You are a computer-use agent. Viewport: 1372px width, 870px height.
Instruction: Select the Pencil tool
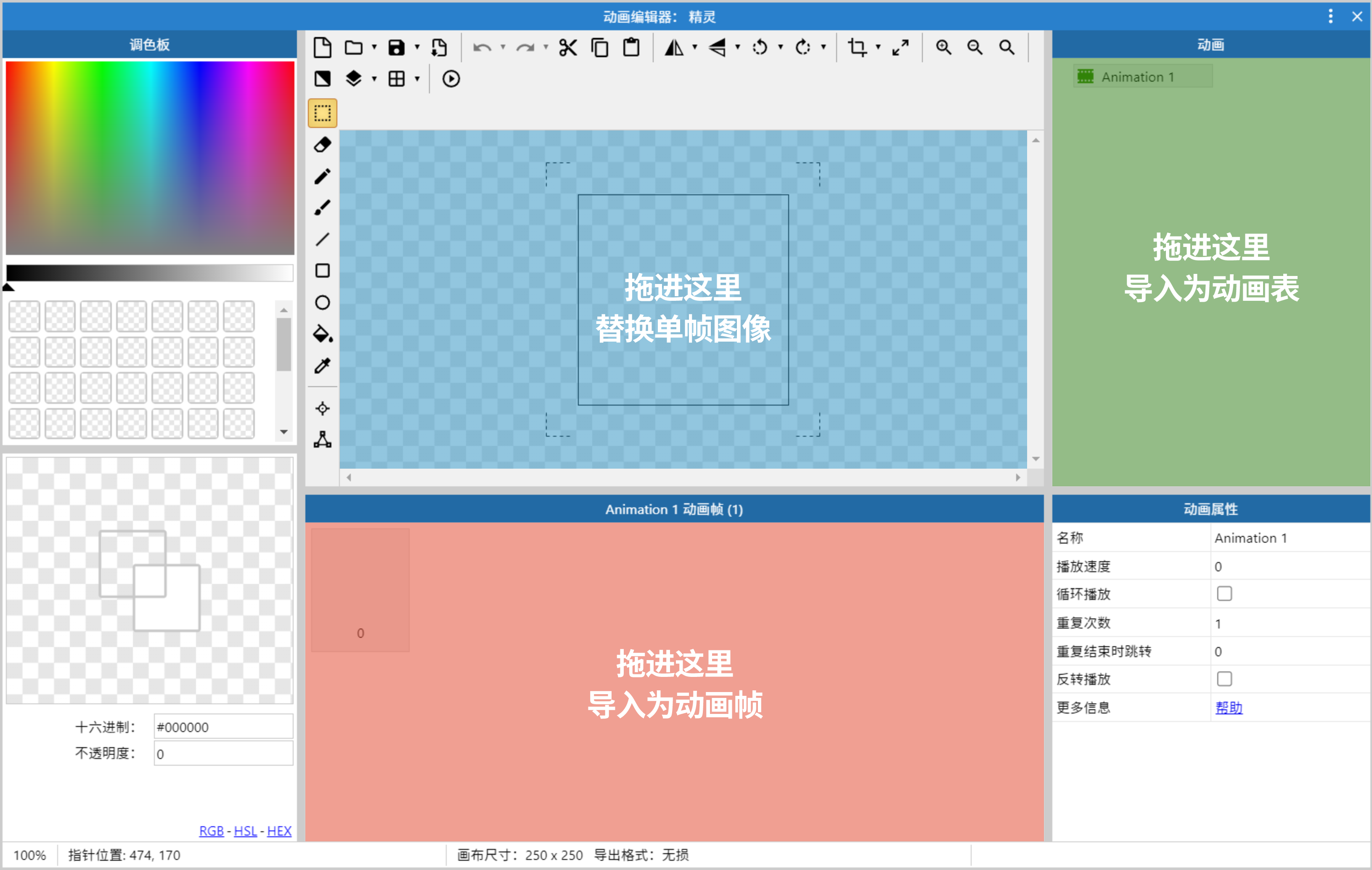[323, 177]
